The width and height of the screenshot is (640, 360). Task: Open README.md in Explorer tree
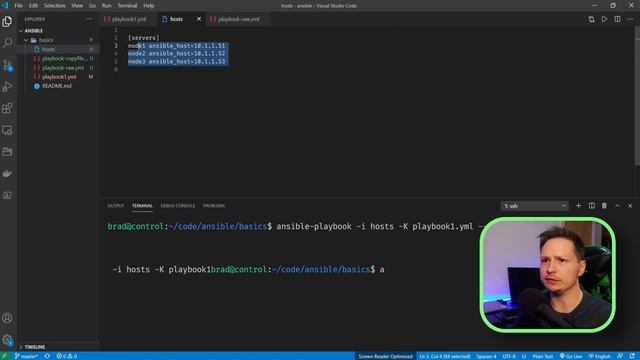(x=57, y=86)
